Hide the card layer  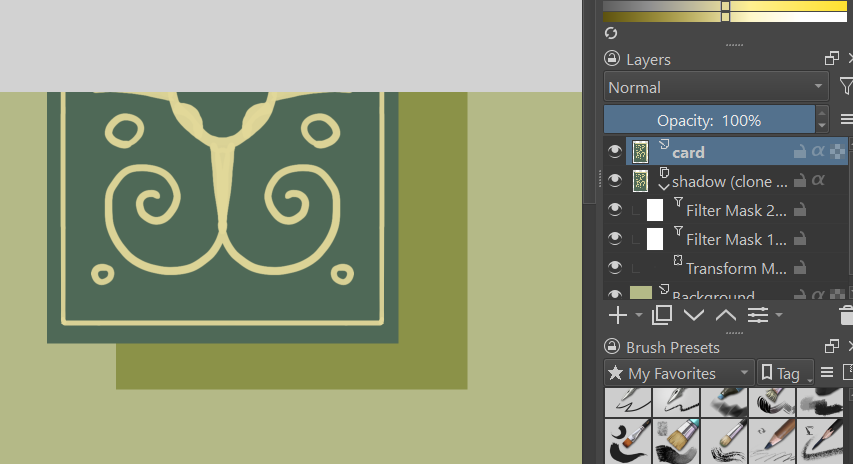615,151
